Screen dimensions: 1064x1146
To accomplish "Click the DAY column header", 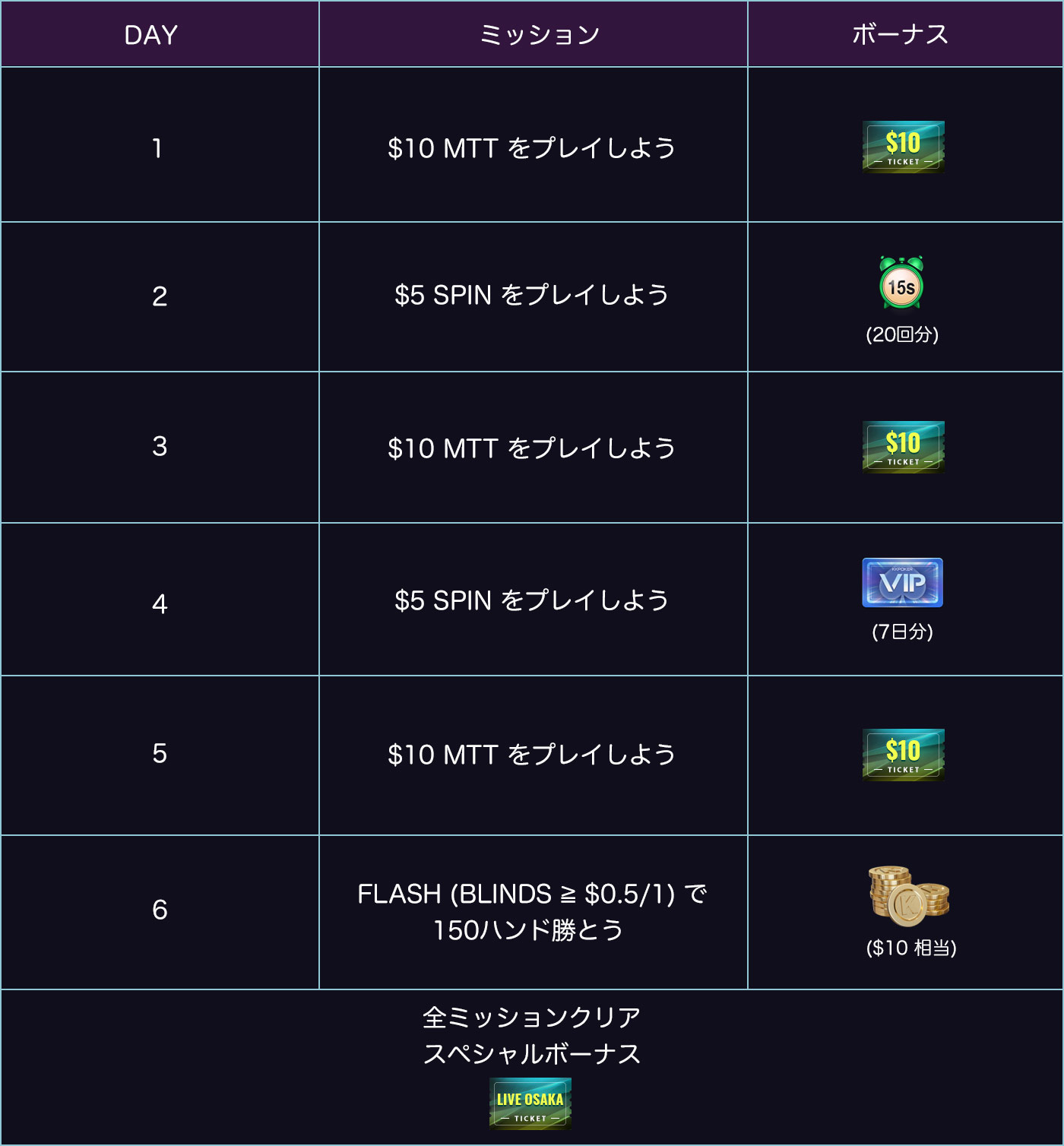I will pos(151,35).
